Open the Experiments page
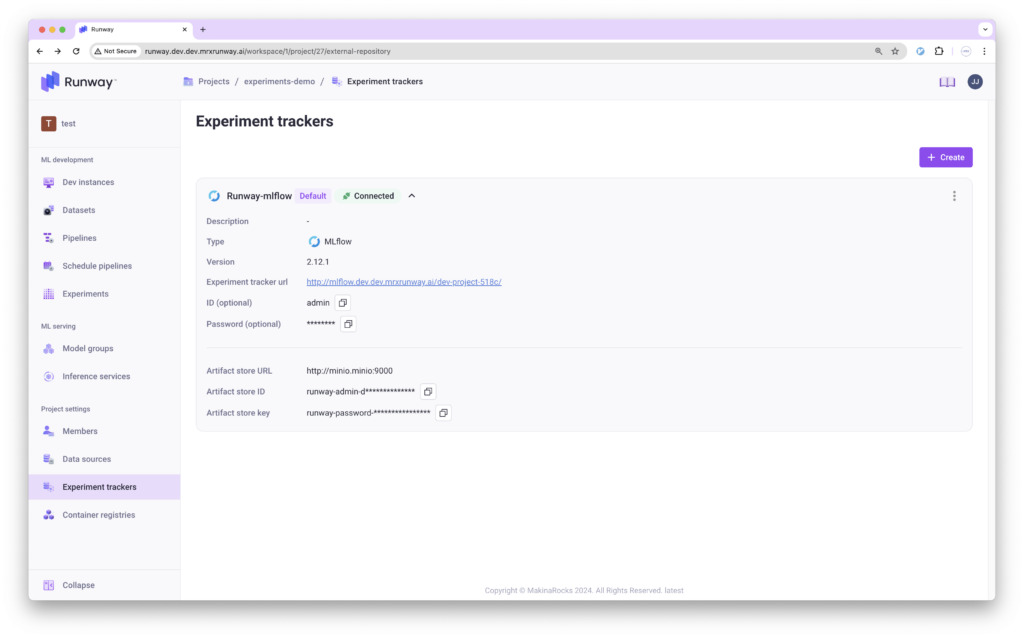Viewport: 1024px width, 638px height. pyautogui.click(x=85, y=294)
